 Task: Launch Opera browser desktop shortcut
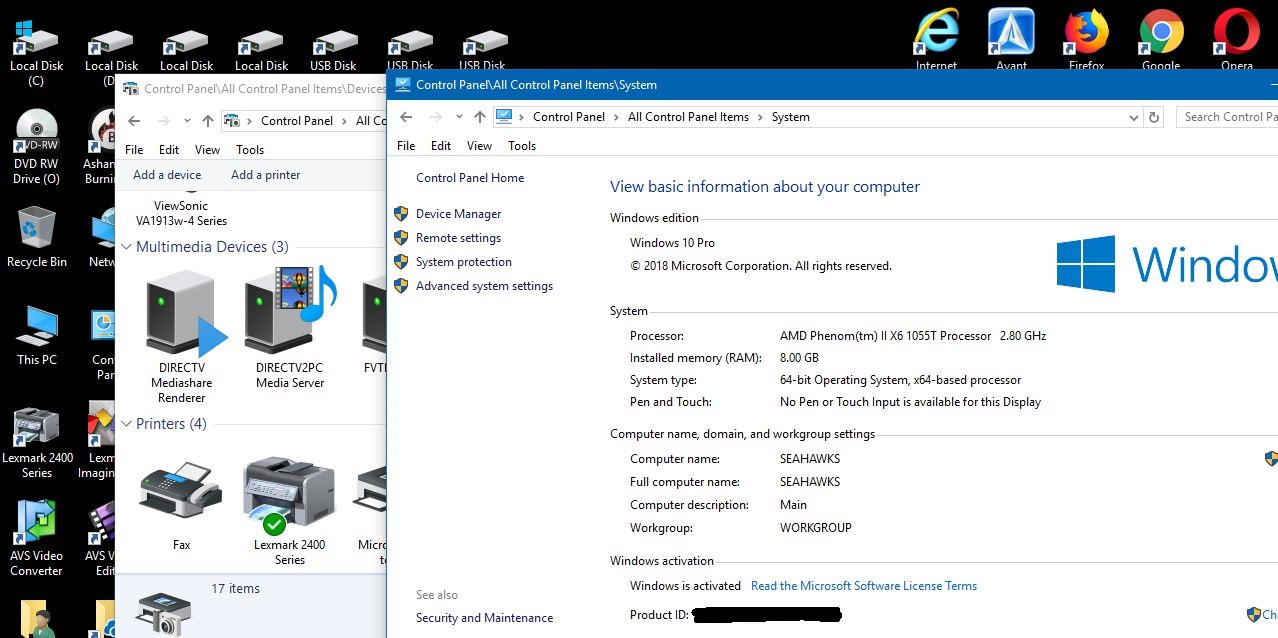click(x=1236, y=40)
